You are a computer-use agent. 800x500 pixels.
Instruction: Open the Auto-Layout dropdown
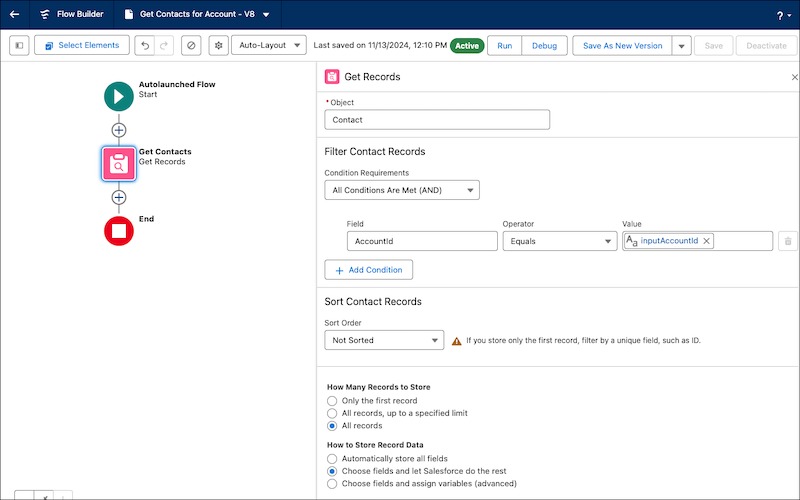269,45
